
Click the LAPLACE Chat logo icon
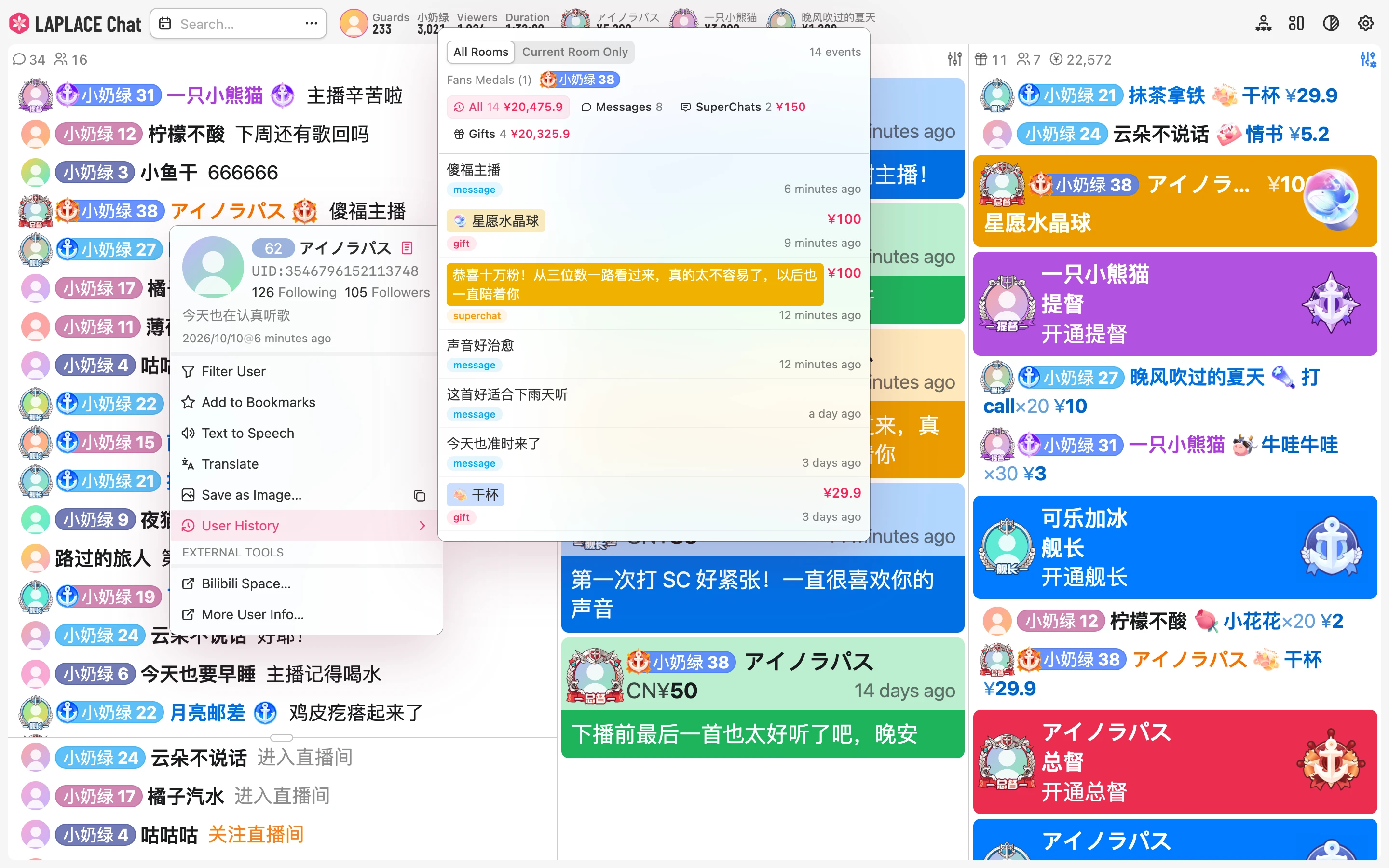coord(19,24)
